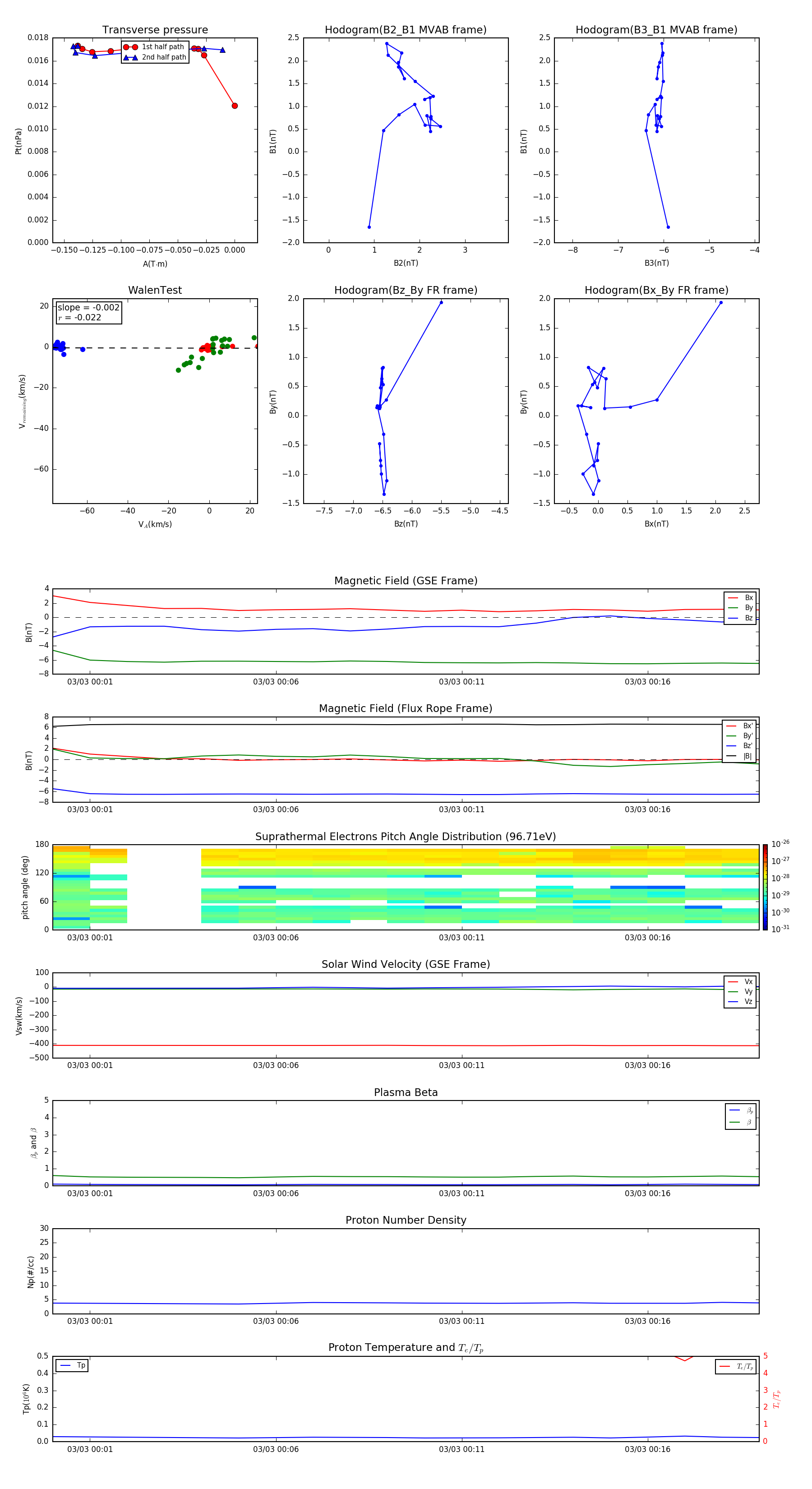Click the pitch angle colorbar
This screenshot has width=812, height=1489.
[765, 887]
